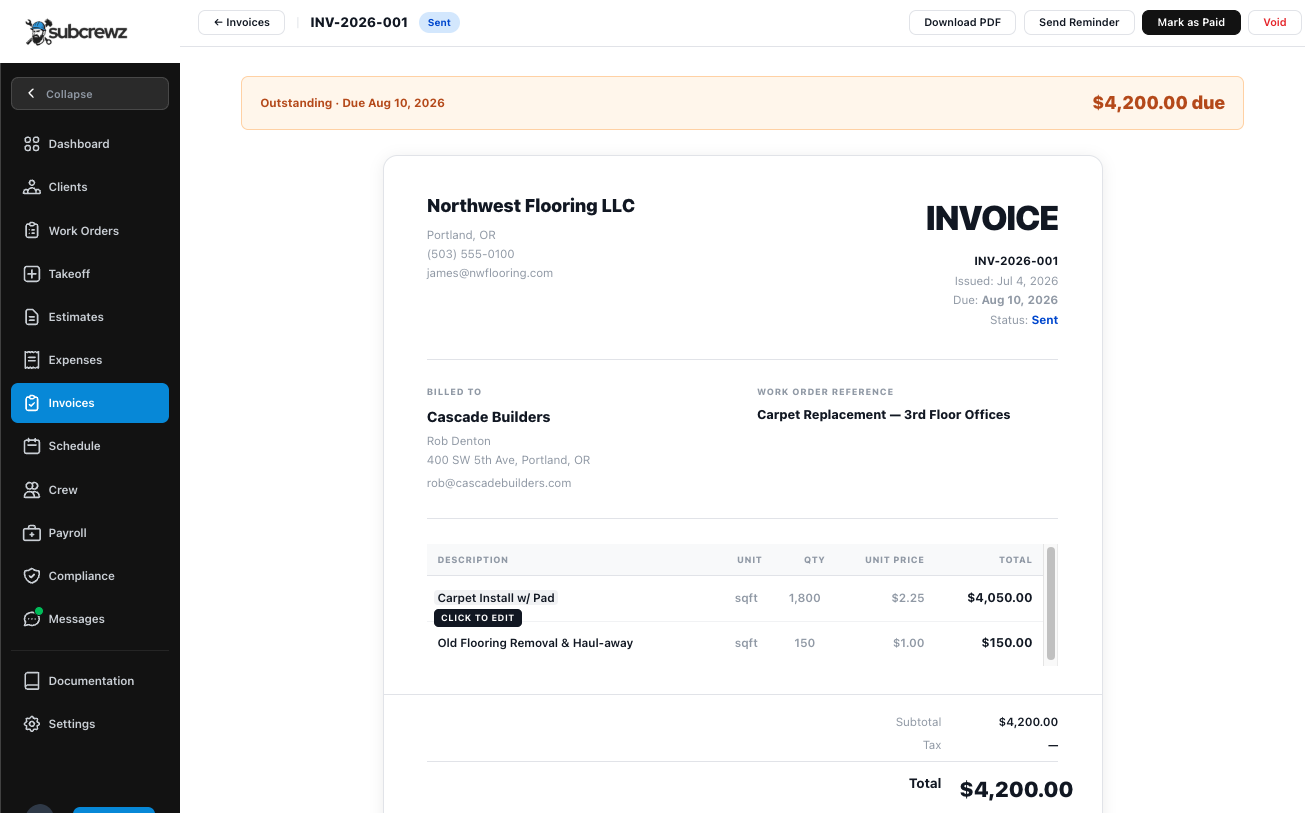Click Carpet Replacement — 3rd Floor Offices reference
This screenshot has height=813, width=1305.
[884, 415]
